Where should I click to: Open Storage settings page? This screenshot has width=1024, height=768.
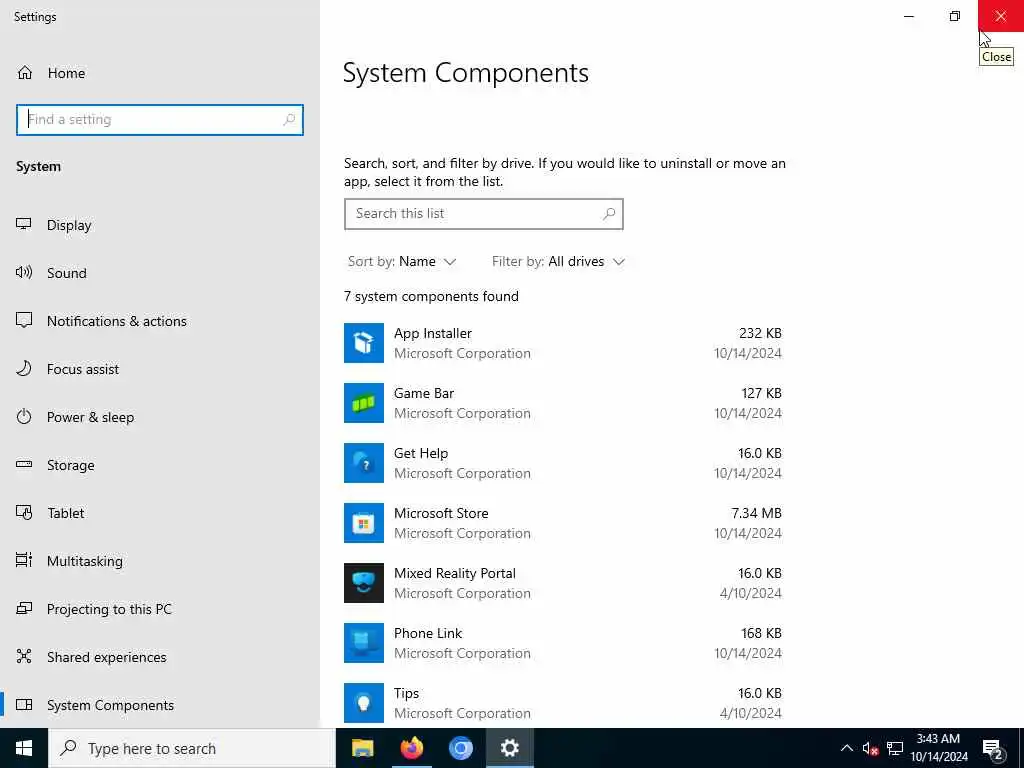click(x=160, y=465)
